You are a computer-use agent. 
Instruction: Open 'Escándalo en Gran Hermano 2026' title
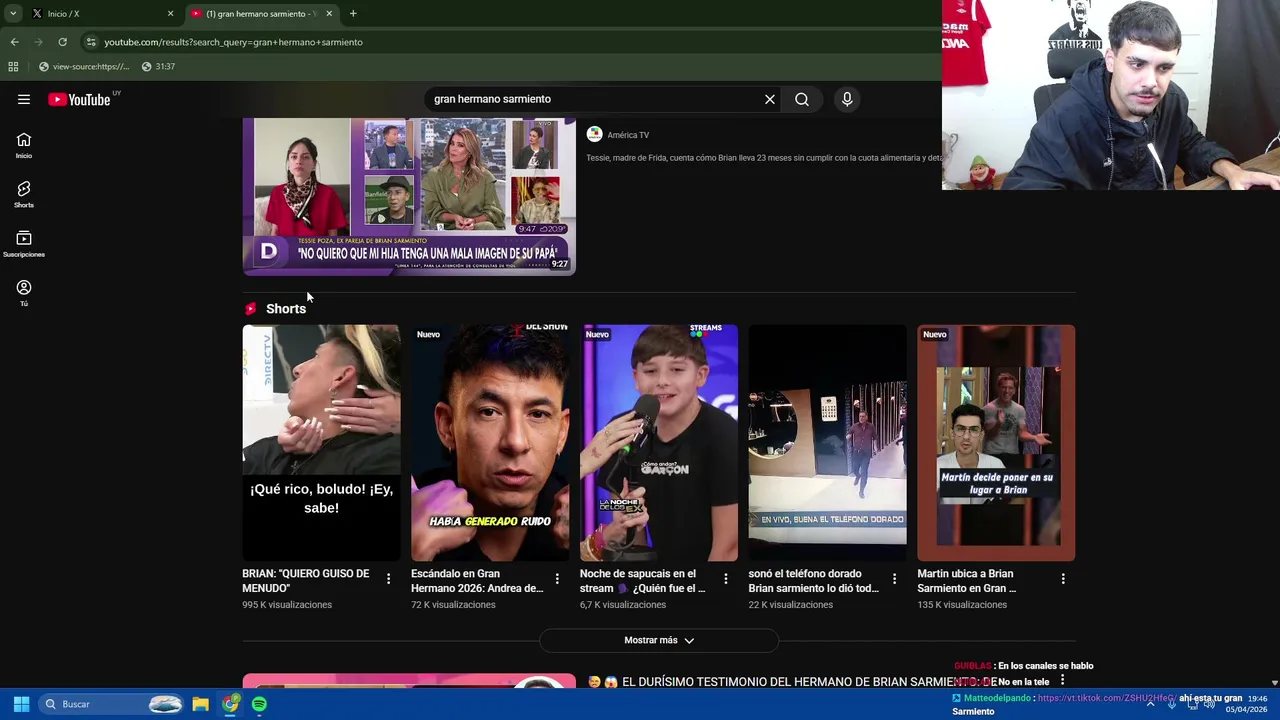(477, 581)
